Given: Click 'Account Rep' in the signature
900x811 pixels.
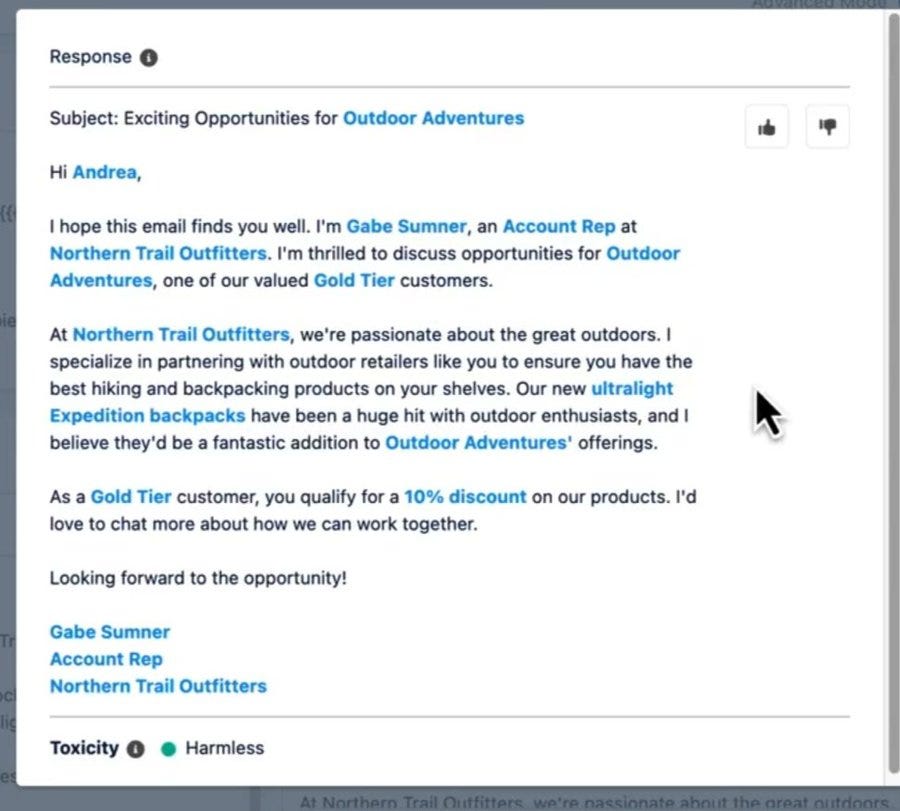Looking at the screenshot, I should coord(106,659).
